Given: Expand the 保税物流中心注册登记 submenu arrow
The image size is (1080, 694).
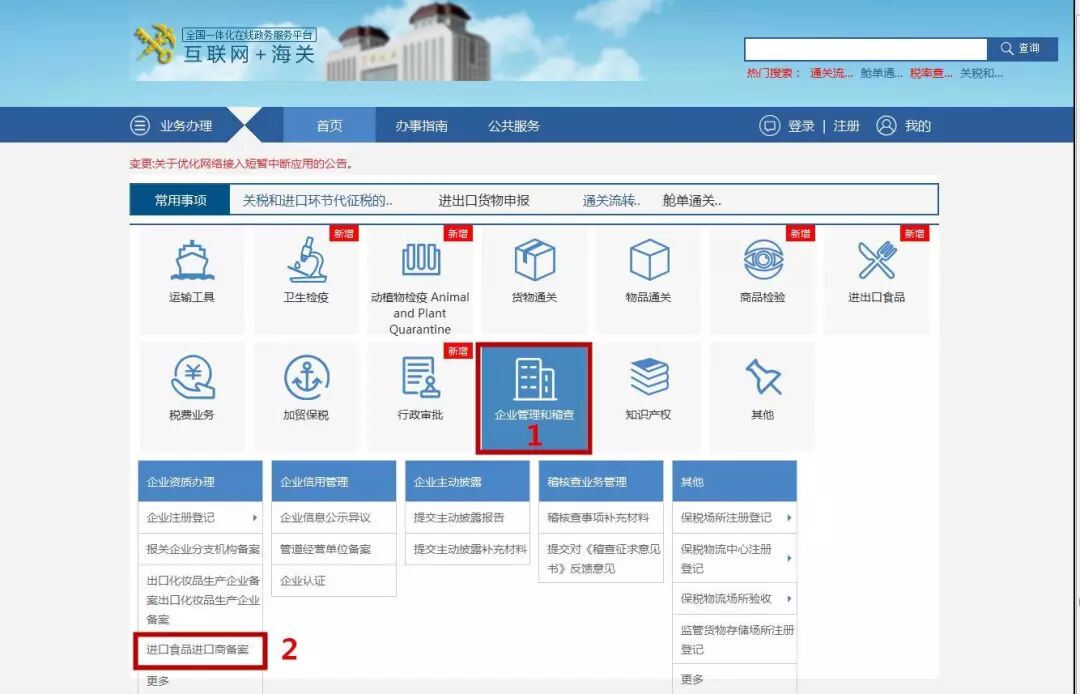Looking at the screenshot, I should click(789, 558).
